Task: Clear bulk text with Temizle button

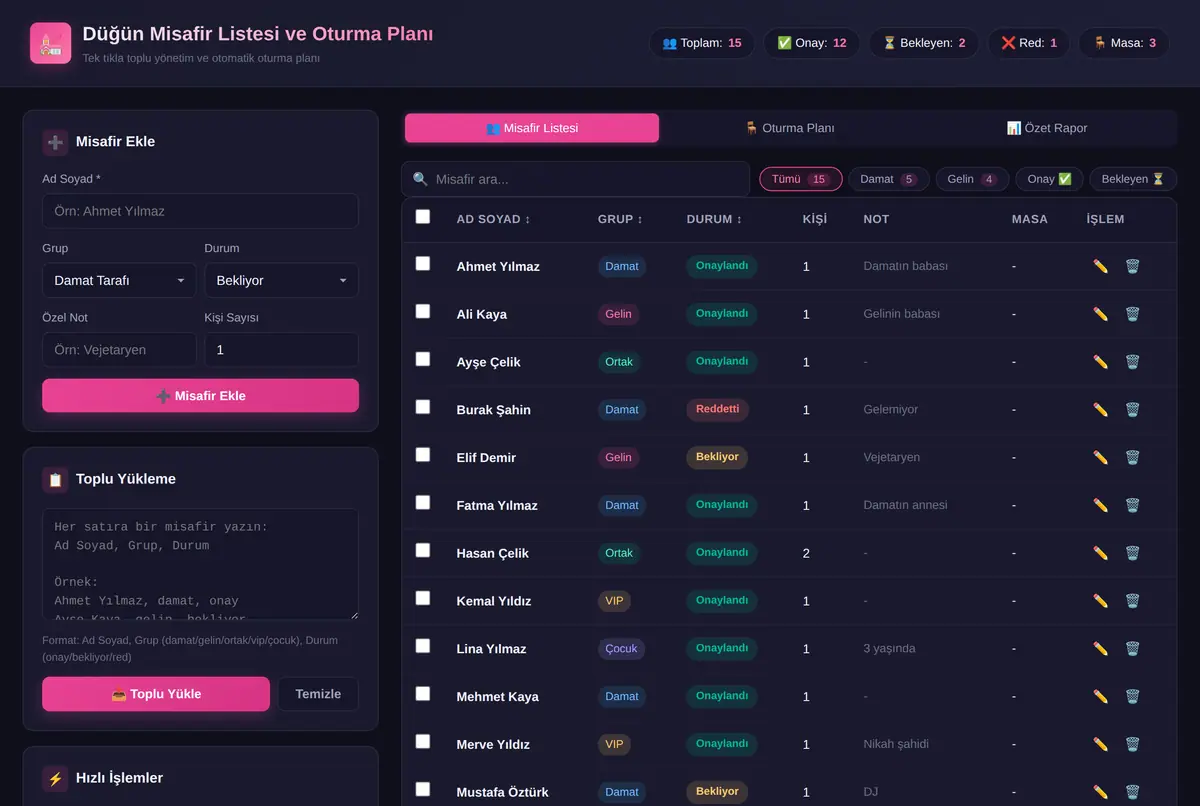Action: pos(318,694)
